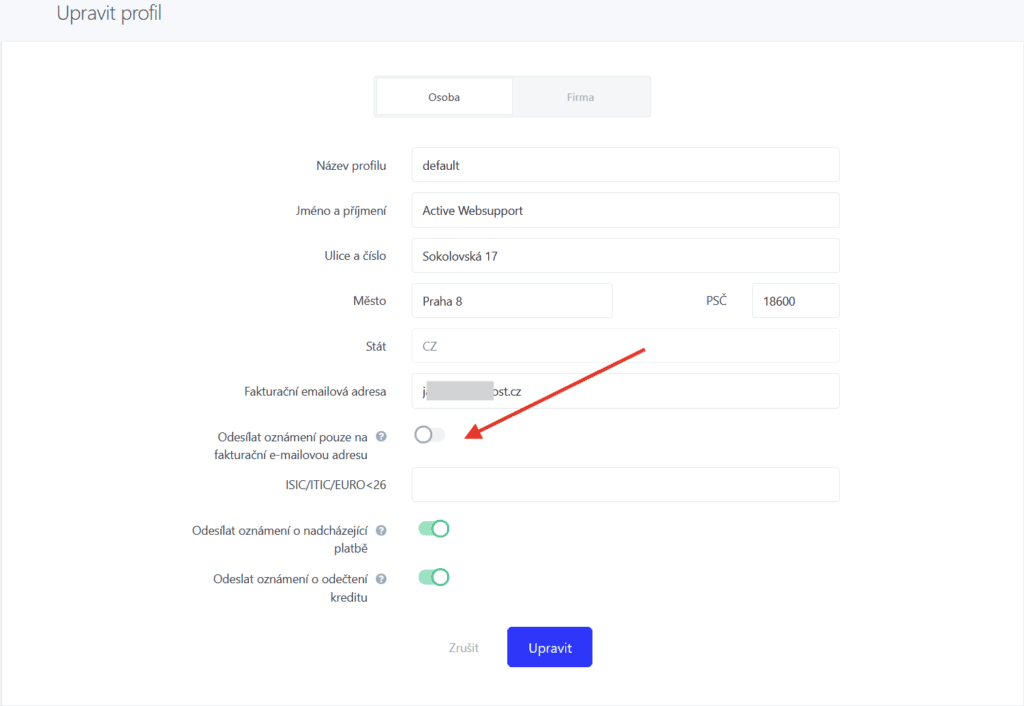The height and width of the screenshot is (706, 1024).
Task: Click the Město label
Action: [x=370, y=301]
